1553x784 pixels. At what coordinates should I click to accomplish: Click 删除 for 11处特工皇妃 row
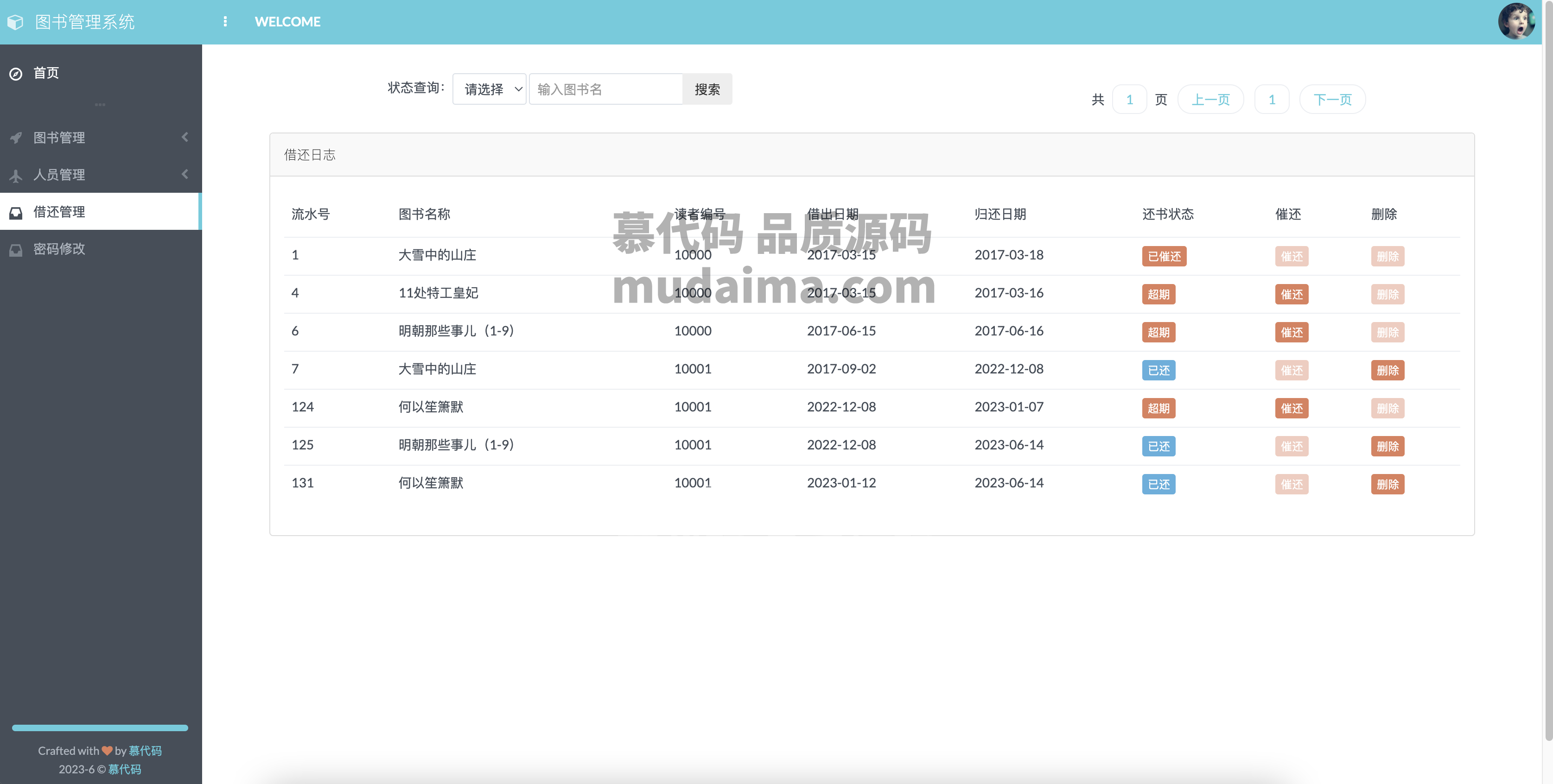coord(1387,294)
